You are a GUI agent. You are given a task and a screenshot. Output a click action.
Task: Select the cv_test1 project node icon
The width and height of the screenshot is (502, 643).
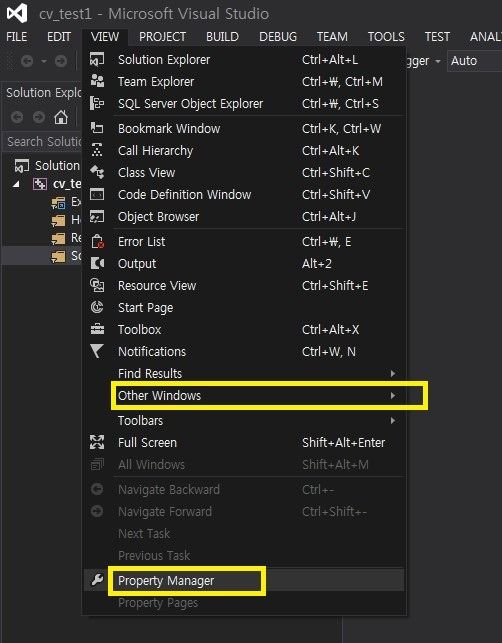pos(40,184)
